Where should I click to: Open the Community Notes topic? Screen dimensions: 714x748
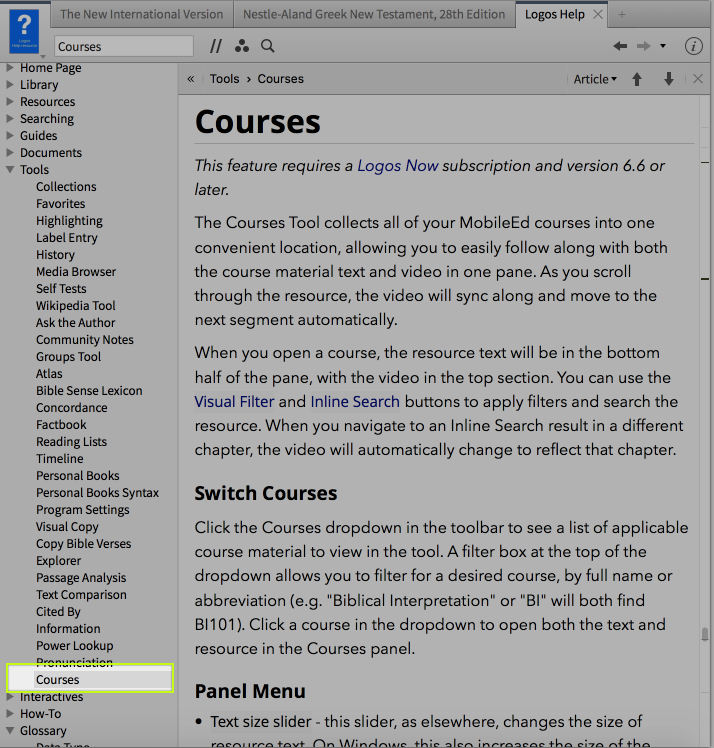click(85, 340)
